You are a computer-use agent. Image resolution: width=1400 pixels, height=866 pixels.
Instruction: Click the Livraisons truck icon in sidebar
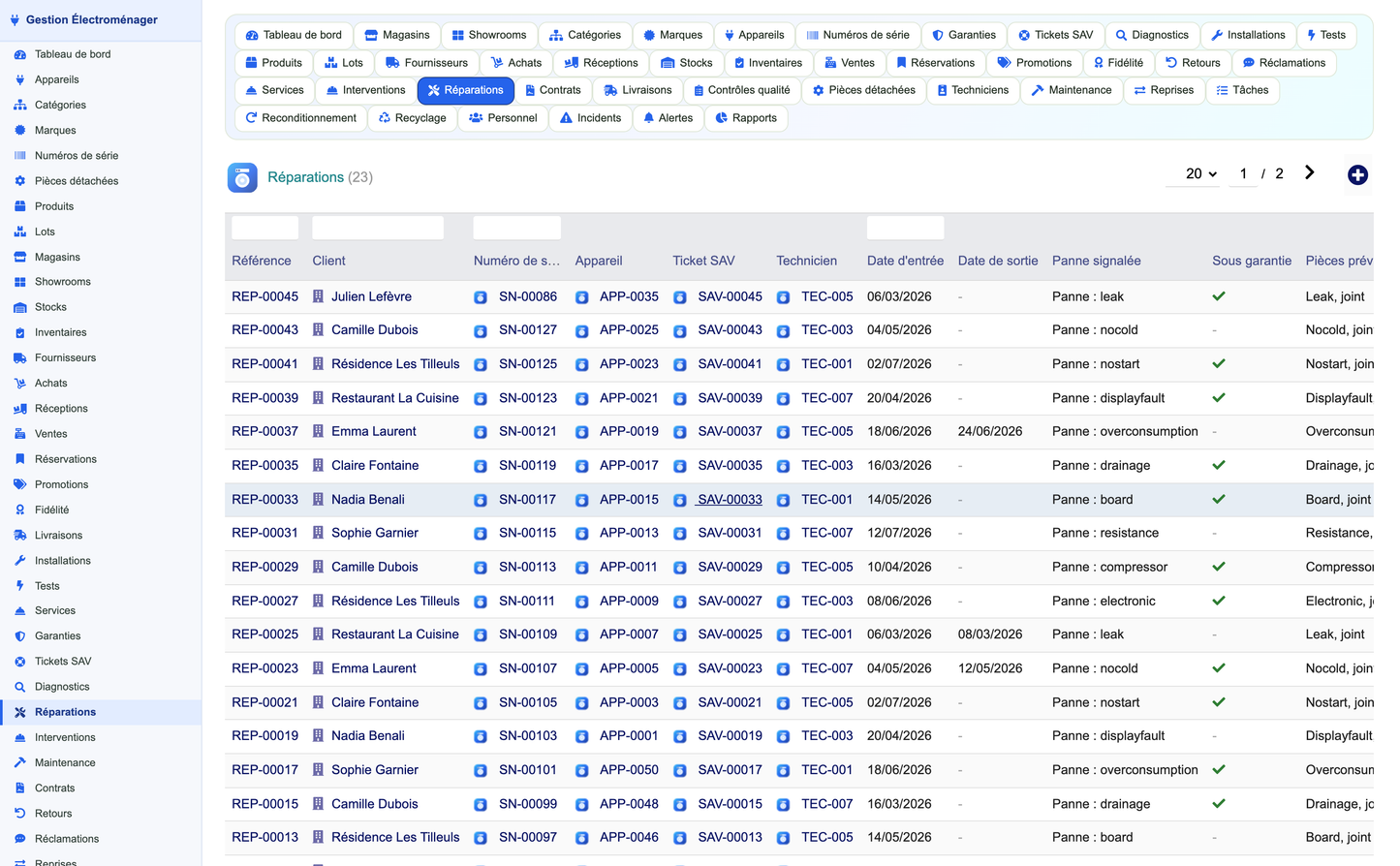click(19, 535)
